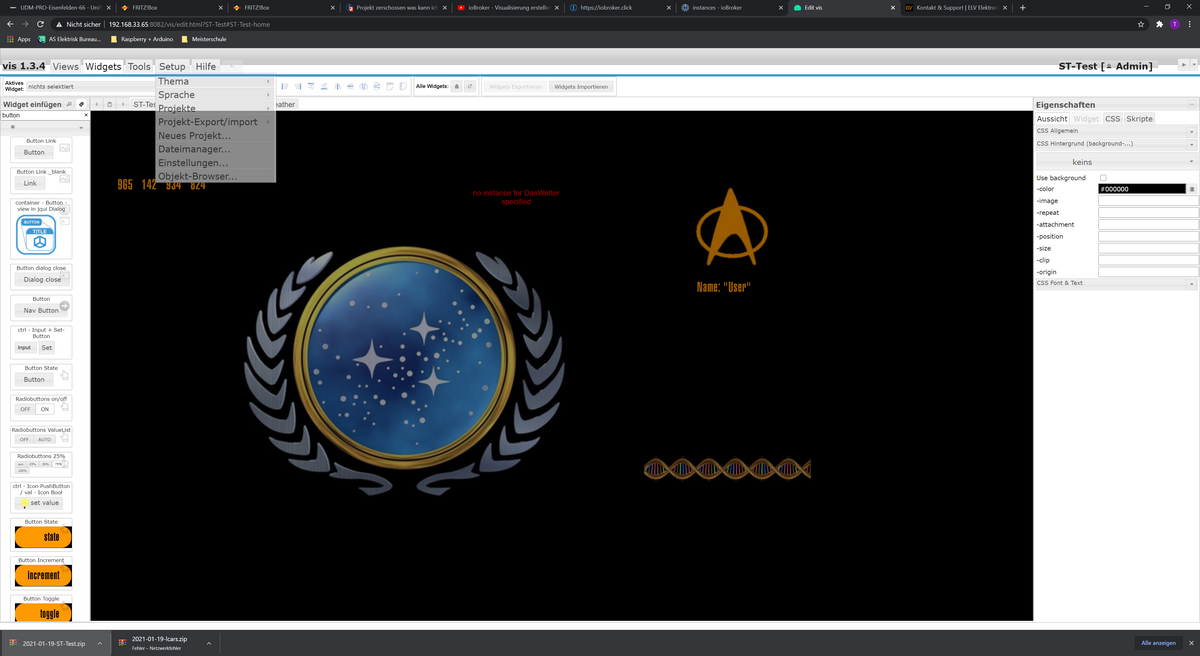Click the orange Starfleet delta logo on canvas
This screenshot has width=1200, height=656.
point(731,225)
